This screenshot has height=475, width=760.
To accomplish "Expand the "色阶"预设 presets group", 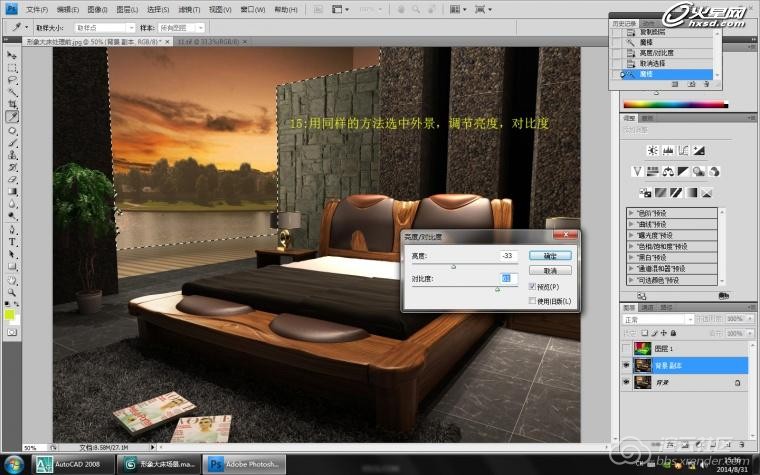I will (x=631, y=213).
